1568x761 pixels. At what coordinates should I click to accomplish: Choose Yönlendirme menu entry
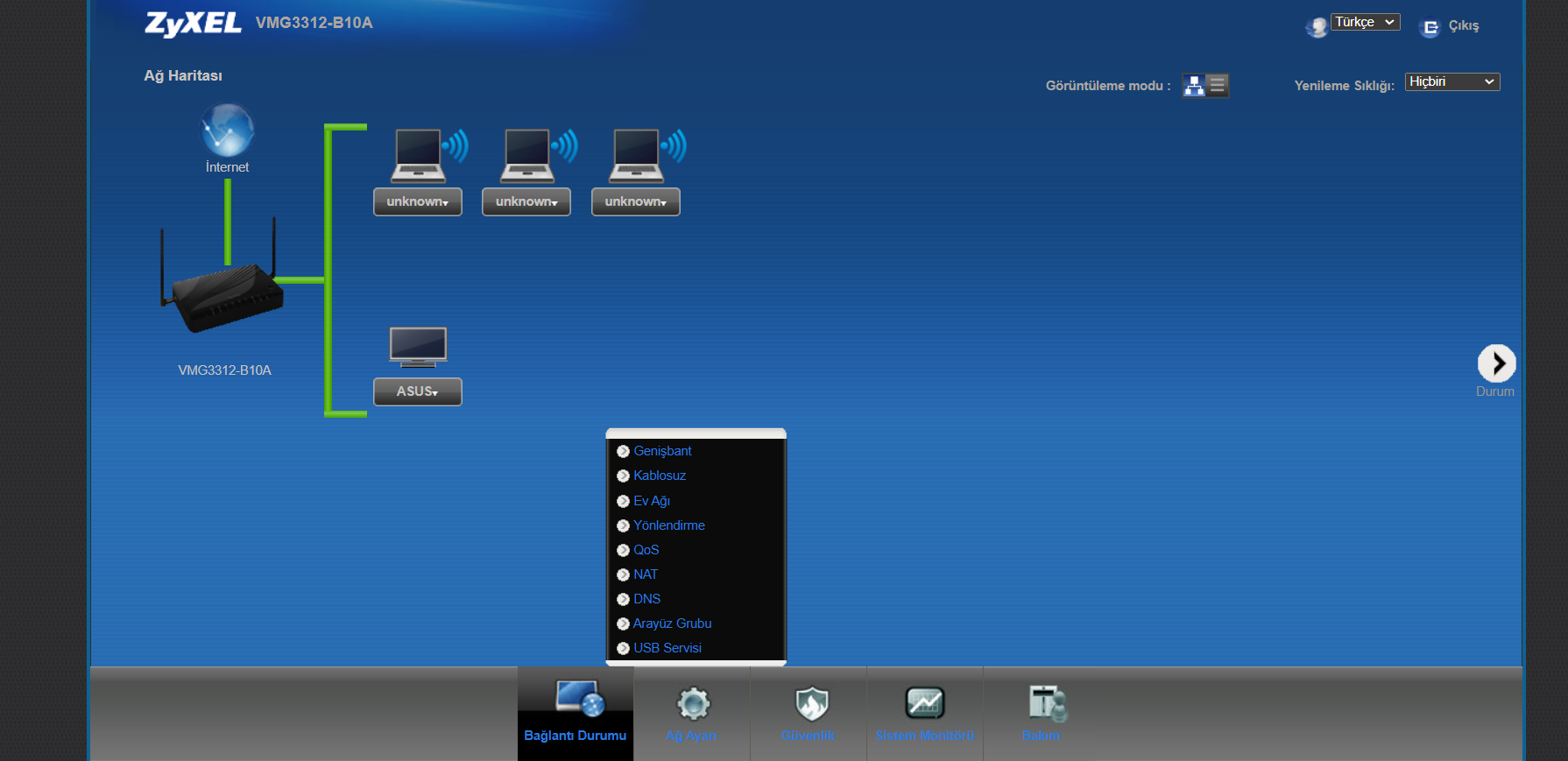[x=669, y=525]
